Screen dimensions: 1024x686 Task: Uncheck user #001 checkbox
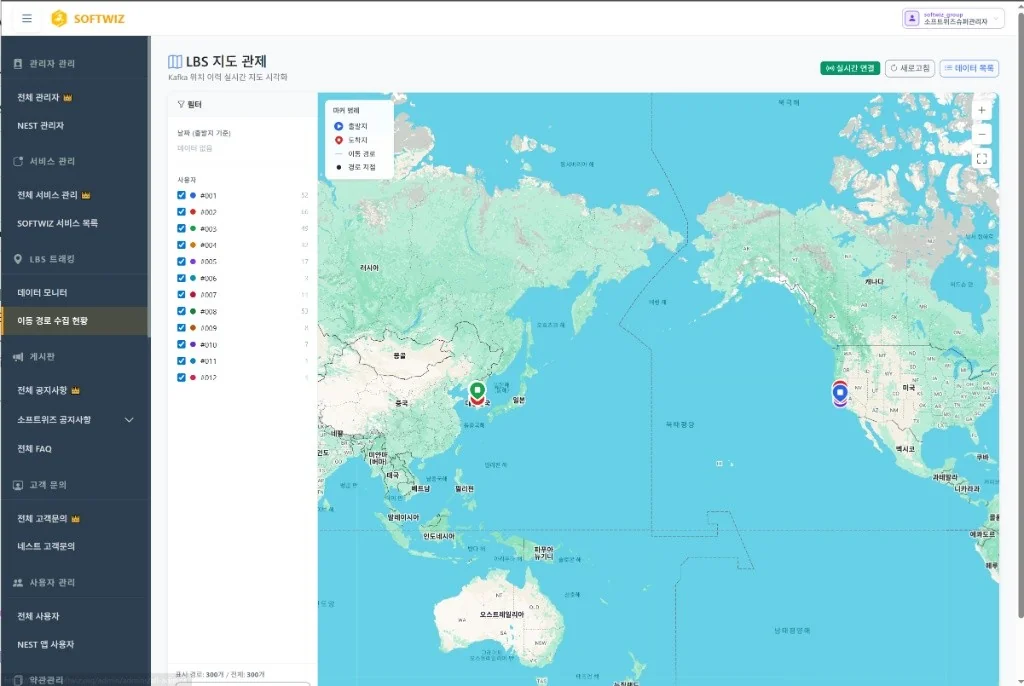pyautogui.click(x=181, y=195)
